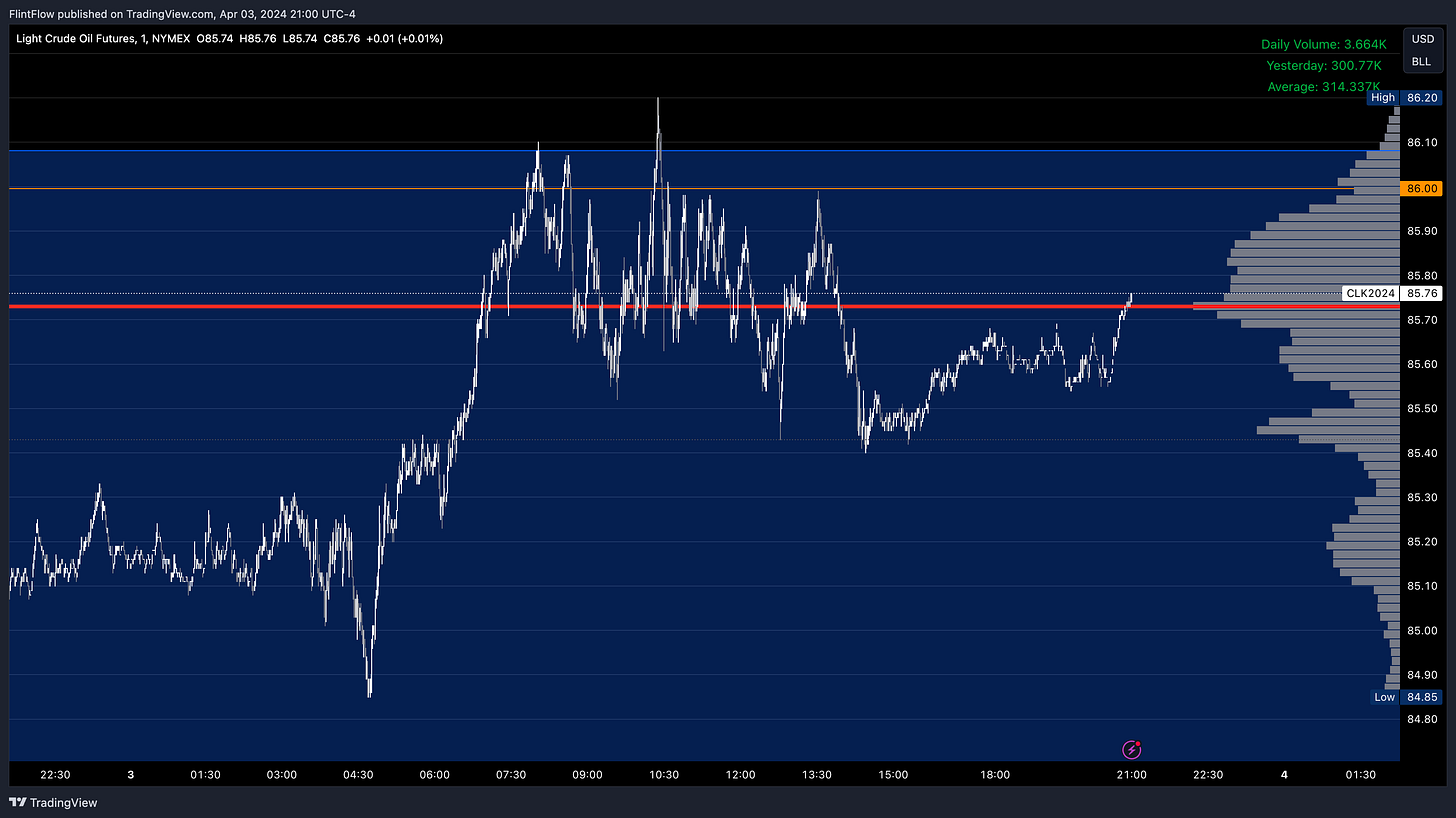The height and width of the screenshot is (818, 1456).
Task: Click the 07:30 time axis label
Action: click(x=511, y=775)
